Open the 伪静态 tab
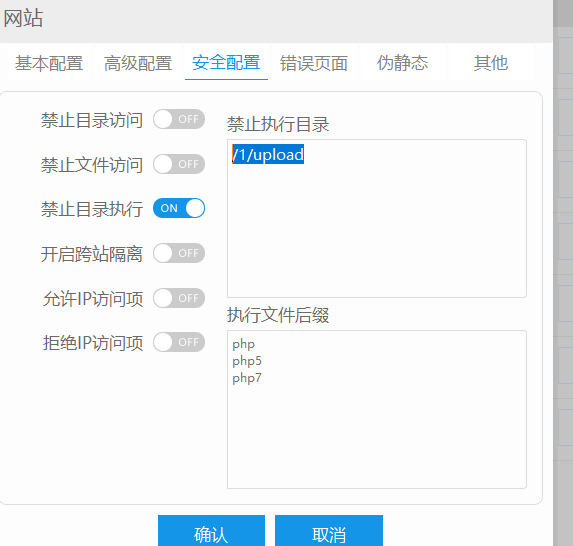The image size is (573, 546). 402,63
